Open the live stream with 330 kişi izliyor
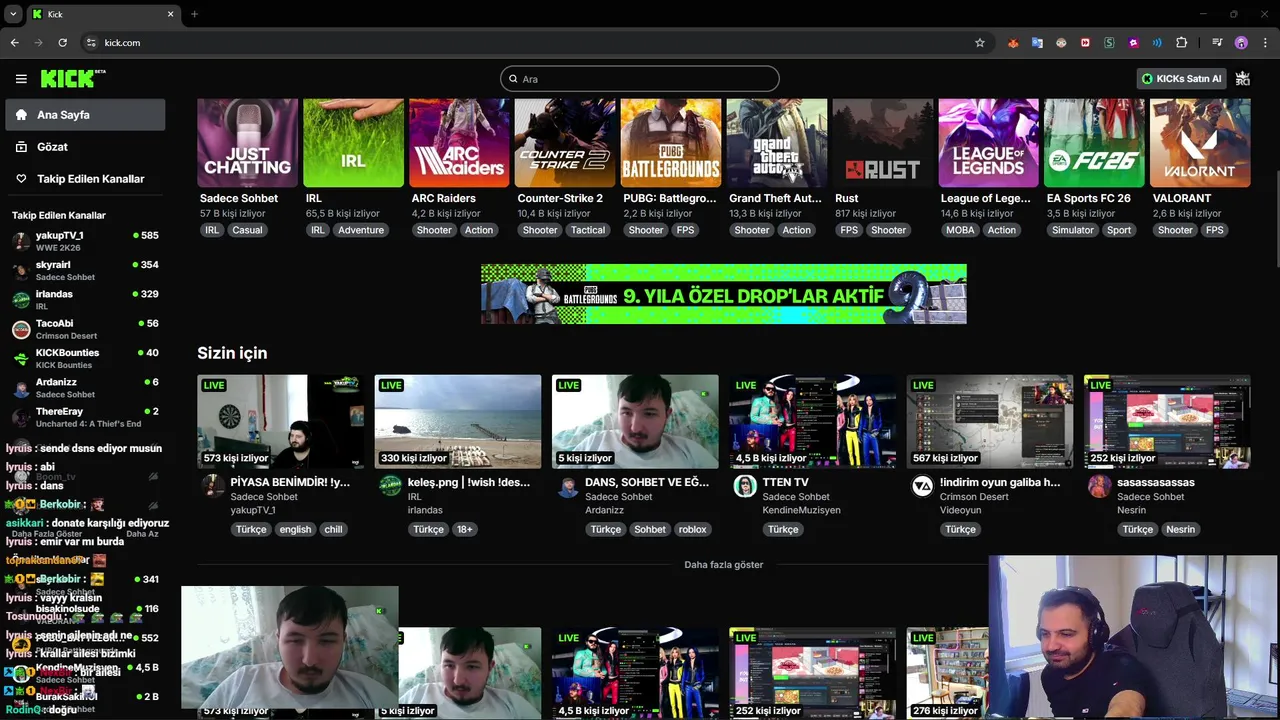1280x720 pixels. pos(458,422)
